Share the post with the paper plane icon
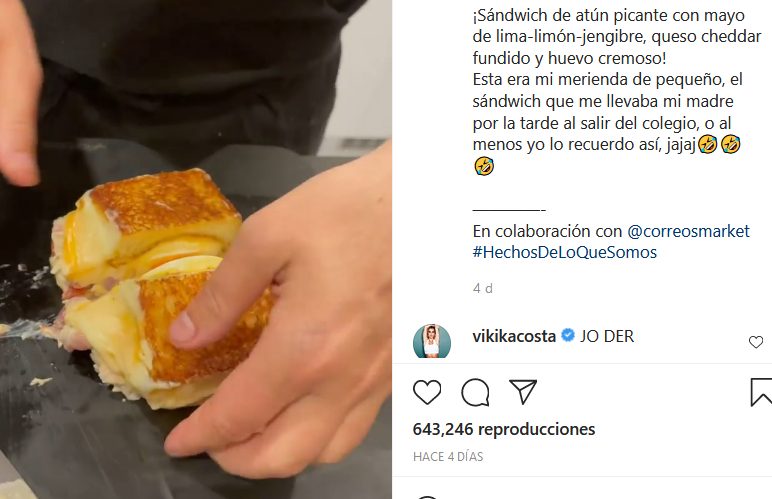The width and height of the screenshot is (772, 499). [523, 392]
